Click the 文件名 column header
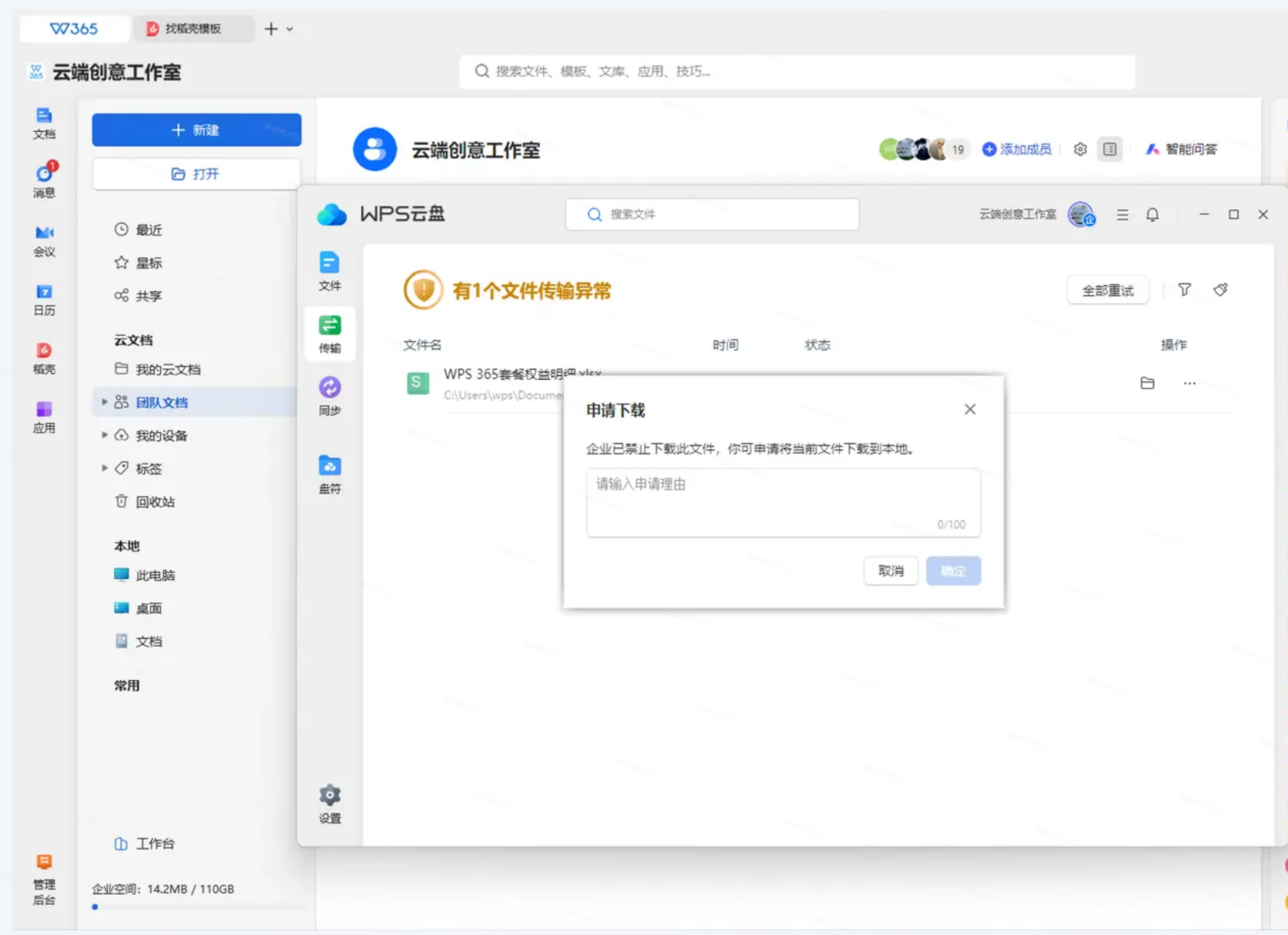Viewport: 1288px width, 935px height. point(422,345)
